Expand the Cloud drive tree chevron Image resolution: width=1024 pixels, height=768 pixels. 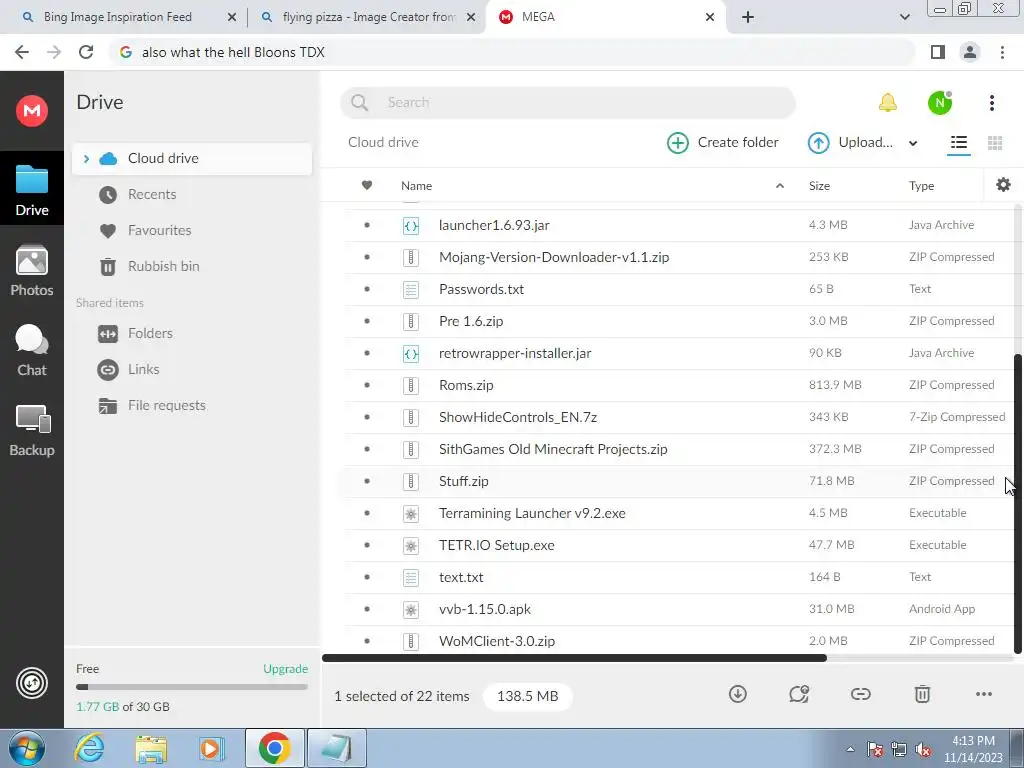[86, 159]
